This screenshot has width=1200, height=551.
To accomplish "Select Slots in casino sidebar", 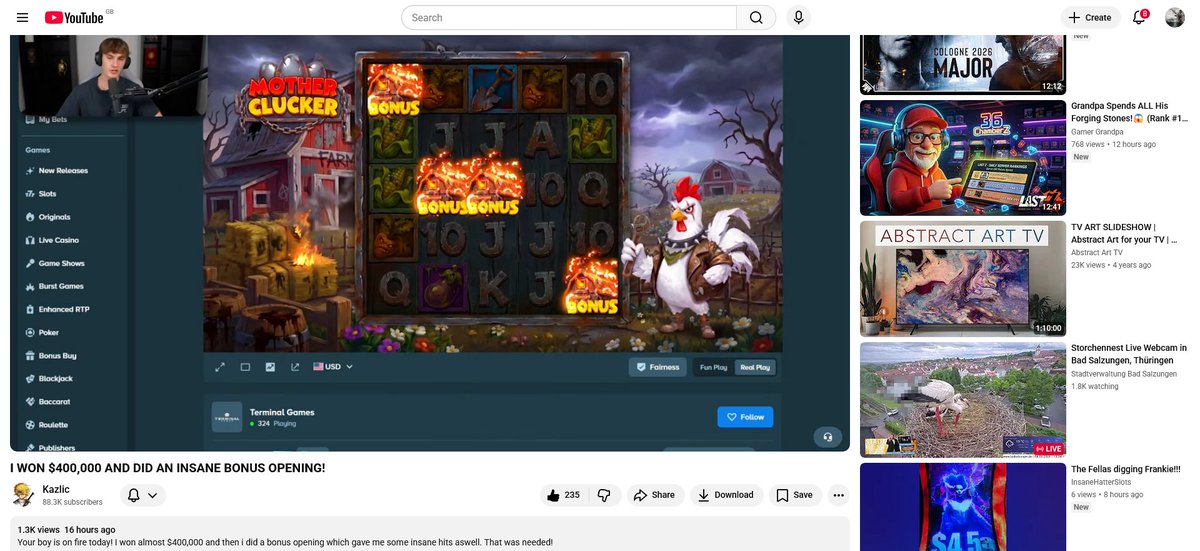I will (47, 194).
